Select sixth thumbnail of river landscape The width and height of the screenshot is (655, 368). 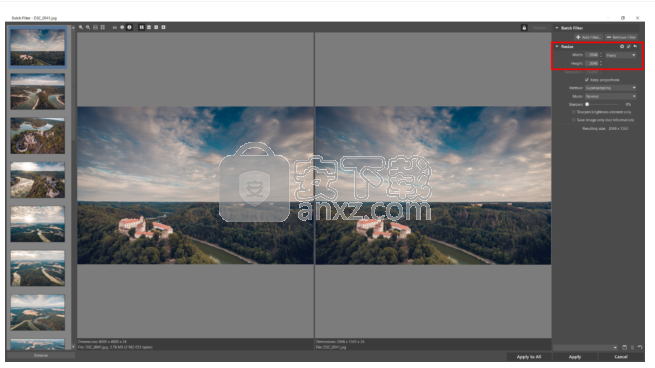(x=38, y=268)
